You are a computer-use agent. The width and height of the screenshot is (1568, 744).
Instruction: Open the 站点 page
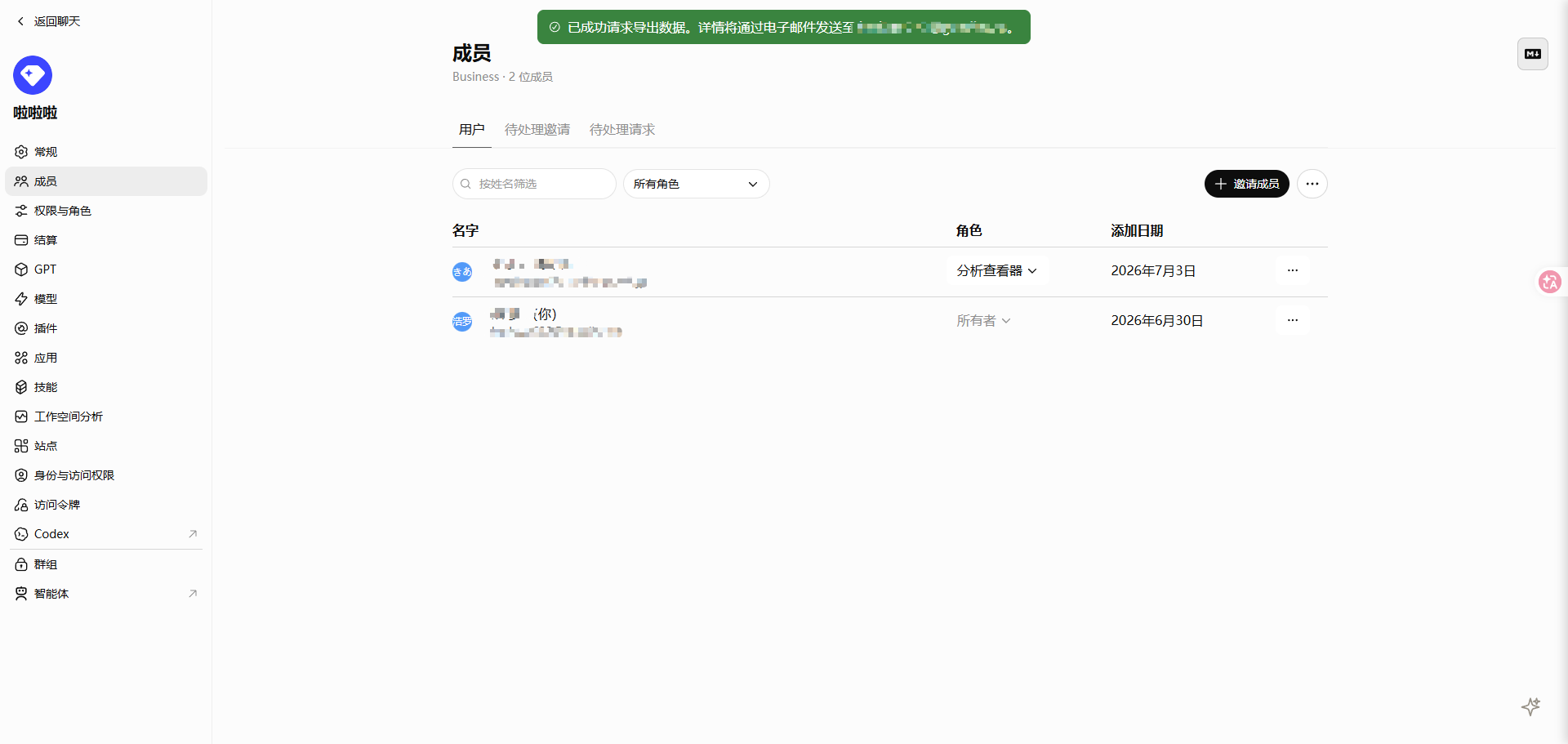[x=106, y=446]
